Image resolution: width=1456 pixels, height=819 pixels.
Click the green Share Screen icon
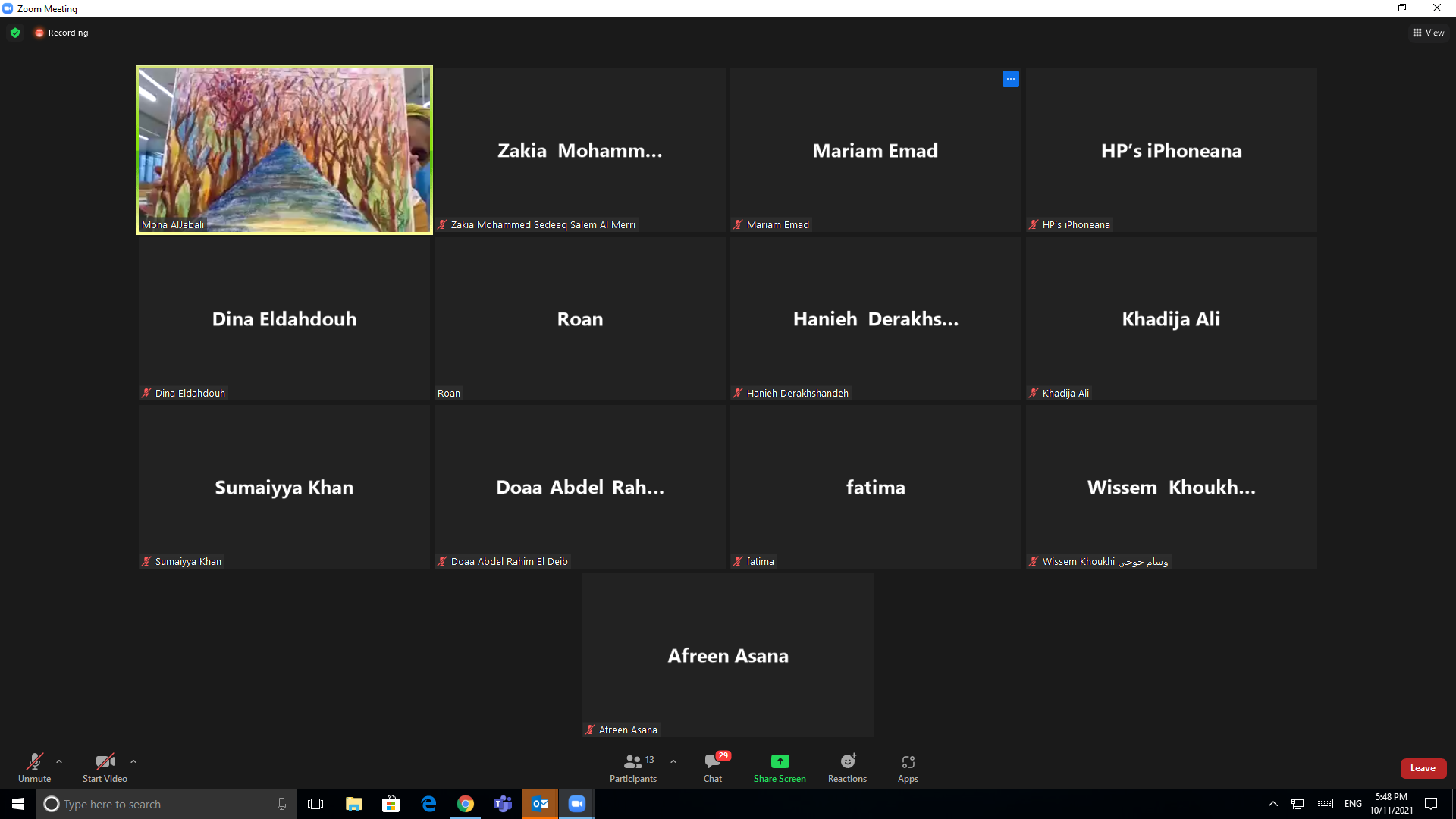[x=780, y=761]
